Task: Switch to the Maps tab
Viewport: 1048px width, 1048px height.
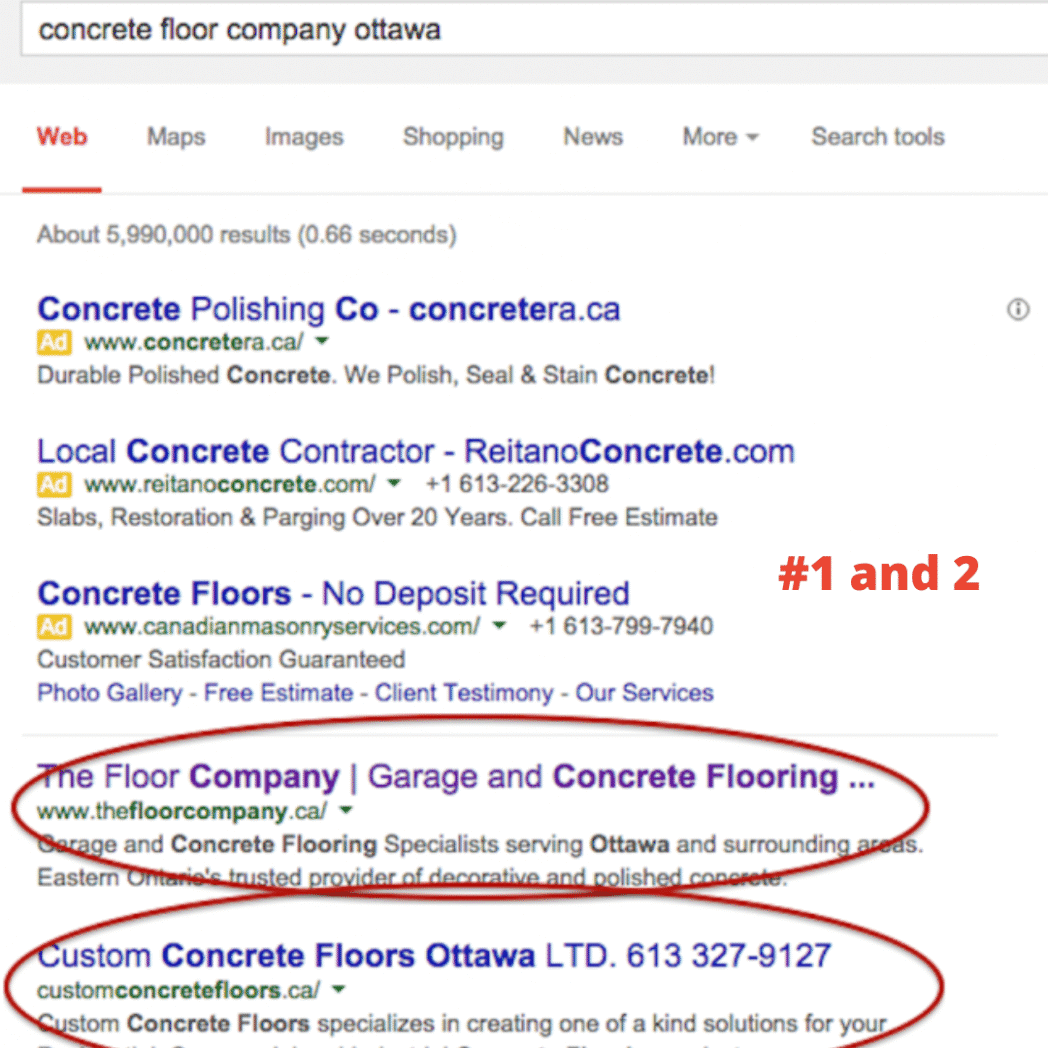Action: [176, 137]
